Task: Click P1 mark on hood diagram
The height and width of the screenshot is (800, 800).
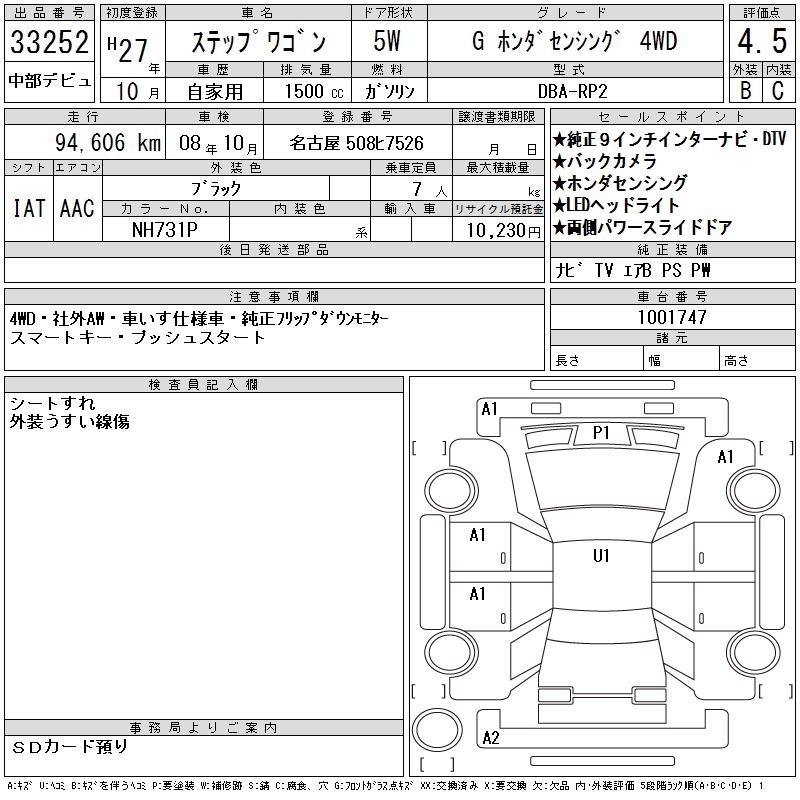Action: [x=602, y=433]
